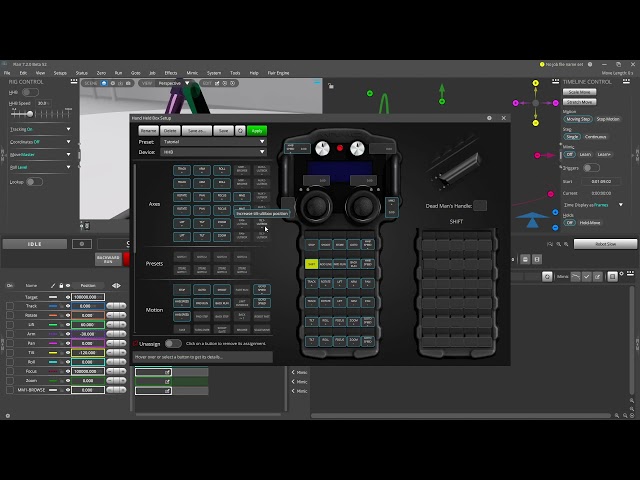This screenshot has height=480, width=640.
Task: Click the checkmark icon in Mimic toolbar
Action: click(x=587, y=277)
